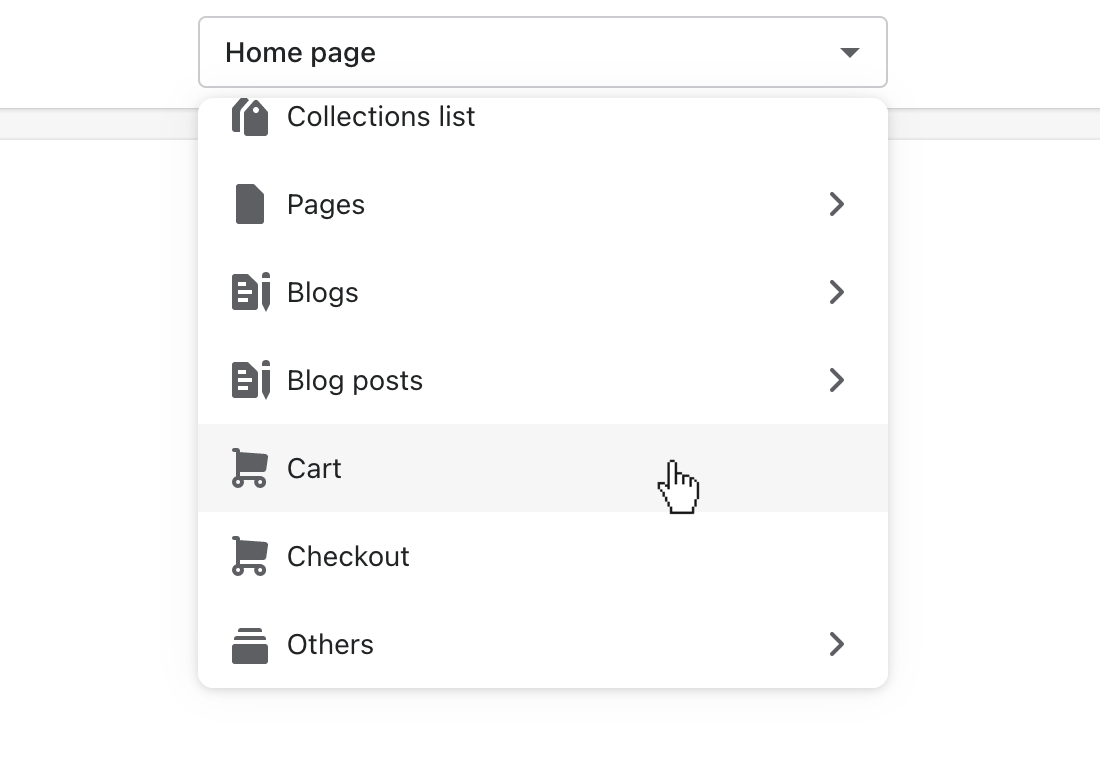The image size is (1100, 781).
Task: Open the Home page template selector
Action: (542, 52)
